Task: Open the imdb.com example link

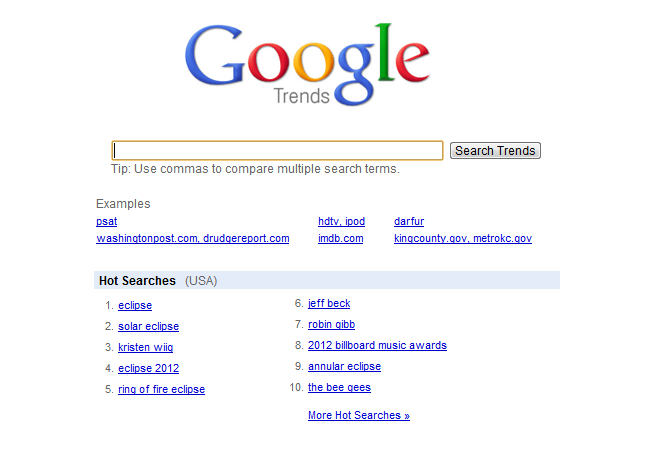Action: [x=340, y=239]
